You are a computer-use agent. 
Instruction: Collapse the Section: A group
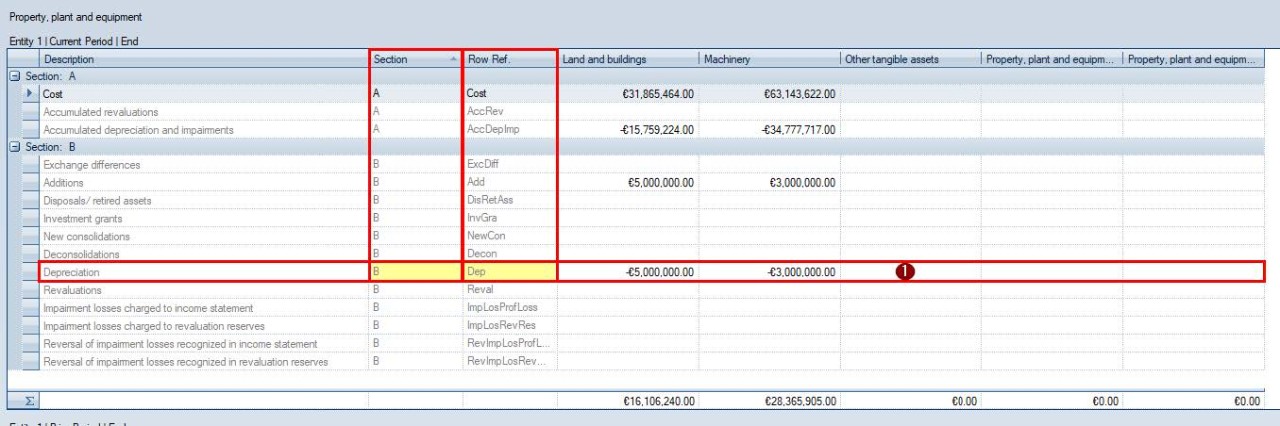coord(15,76)
